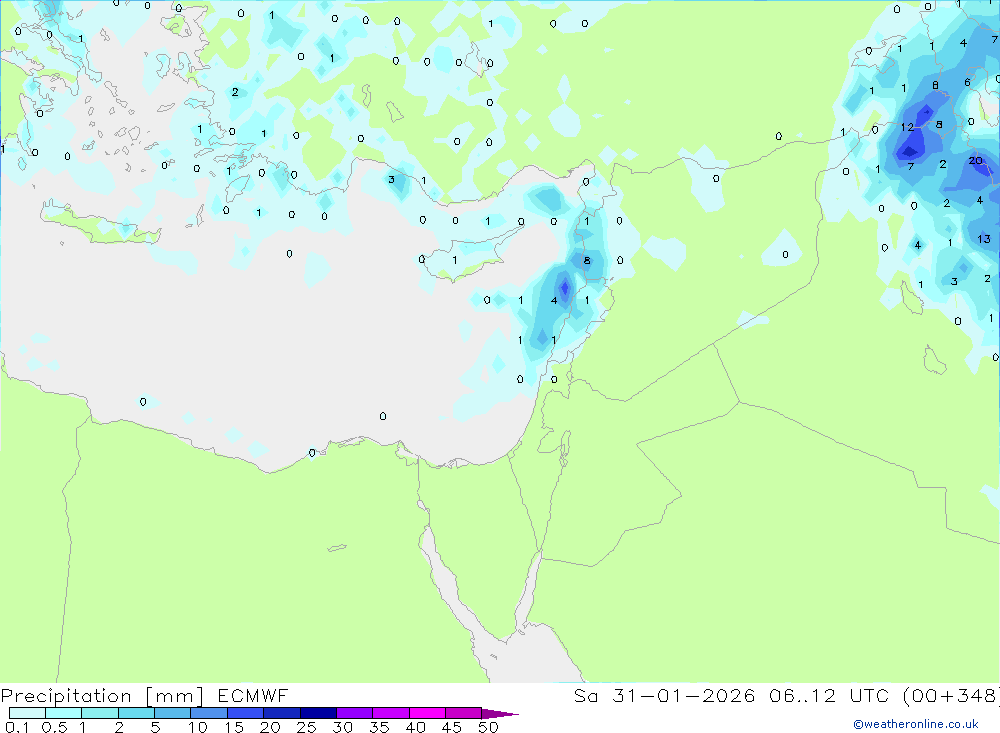Click the purple arrow at legend end

500,714
